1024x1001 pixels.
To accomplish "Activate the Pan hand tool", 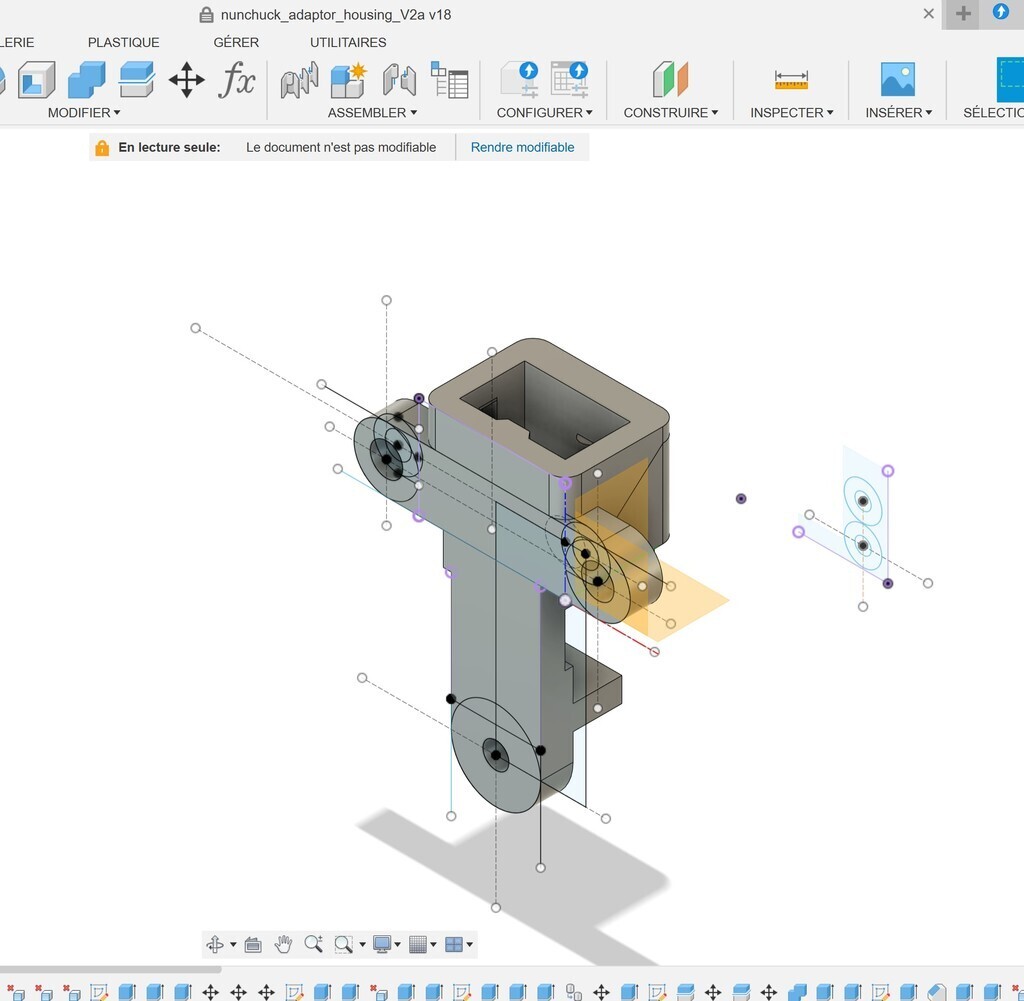I will 283,944.
